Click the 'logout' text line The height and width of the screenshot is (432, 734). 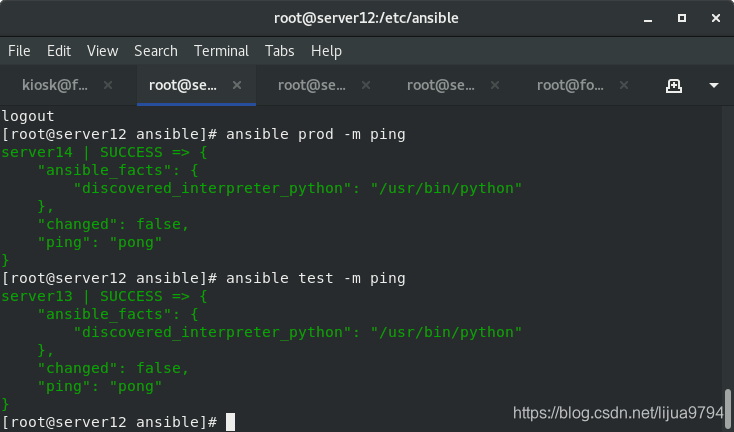pyautogui.click(x=28, y=116)
